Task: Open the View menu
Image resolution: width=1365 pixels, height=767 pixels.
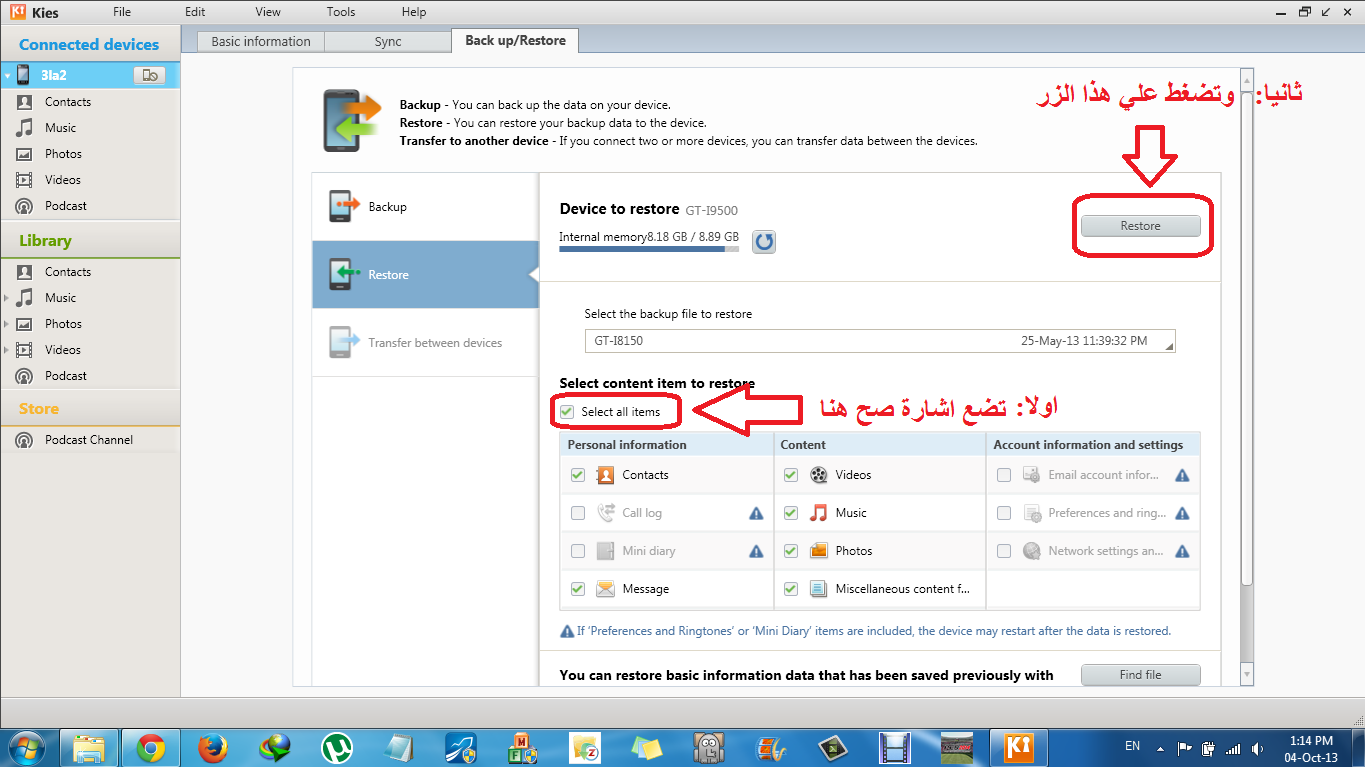Action: (268, 12)
